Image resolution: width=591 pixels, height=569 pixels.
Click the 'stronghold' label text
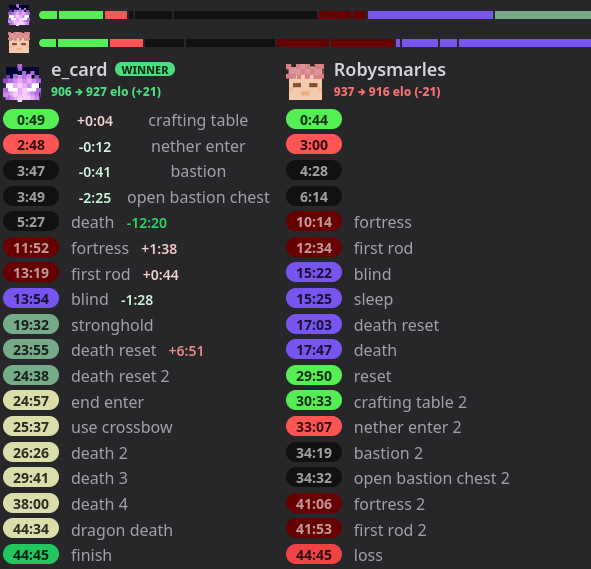click(112, 325)
